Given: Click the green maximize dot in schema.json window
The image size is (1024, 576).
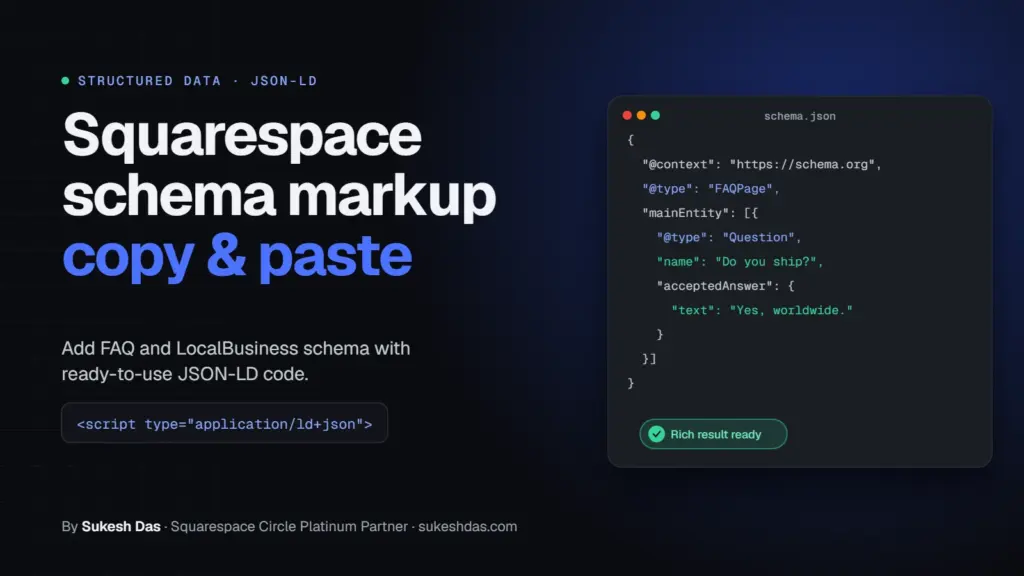Looking at the screenshot, I should 655,115.
